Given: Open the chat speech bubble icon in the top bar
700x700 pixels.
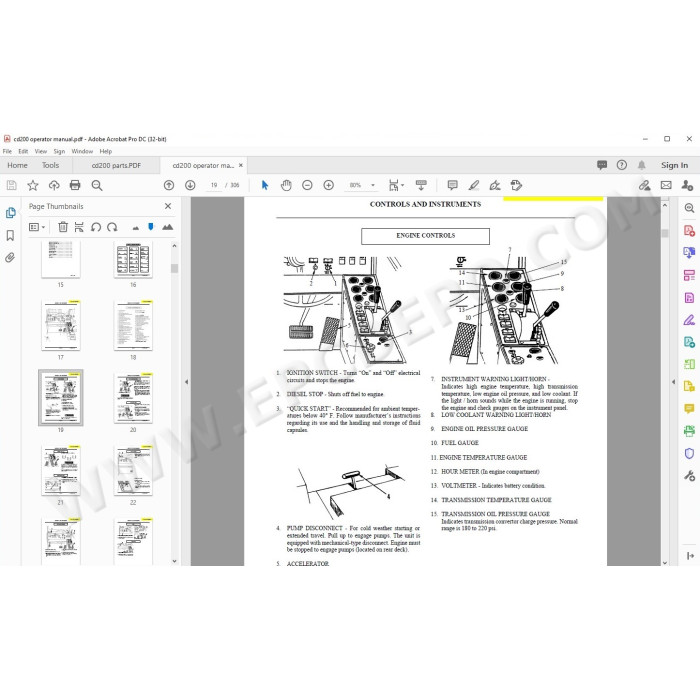Looking at the screenshot, I should (602, 165).
